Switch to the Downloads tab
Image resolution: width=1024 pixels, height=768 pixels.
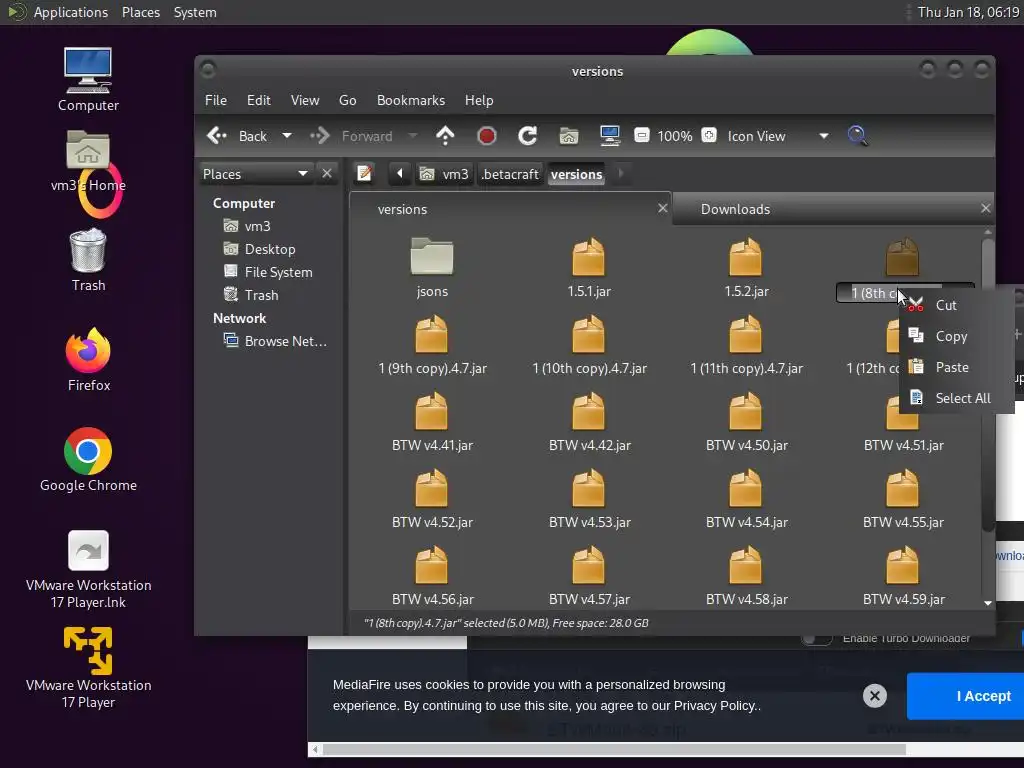coord(735,209)
